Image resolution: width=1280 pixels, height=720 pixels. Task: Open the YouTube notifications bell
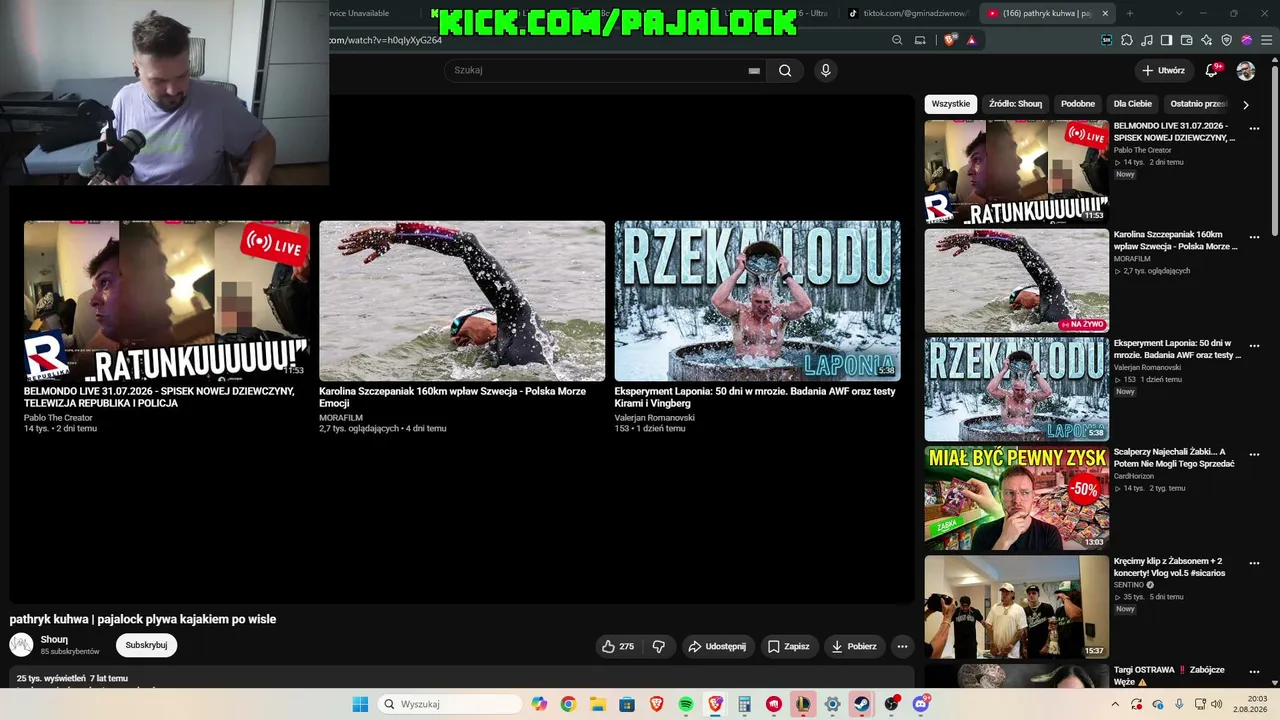click(1212, 70)
